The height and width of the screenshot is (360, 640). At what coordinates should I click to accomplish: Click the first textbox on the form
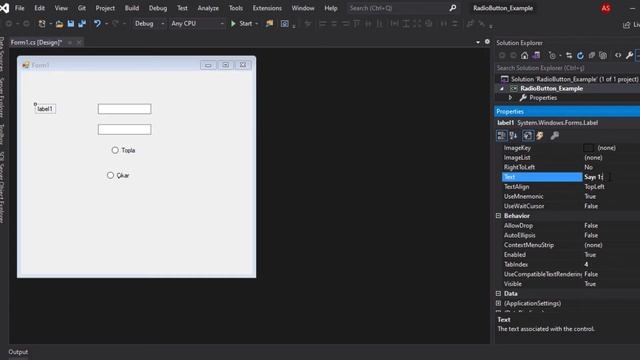(x=124, y=109)
